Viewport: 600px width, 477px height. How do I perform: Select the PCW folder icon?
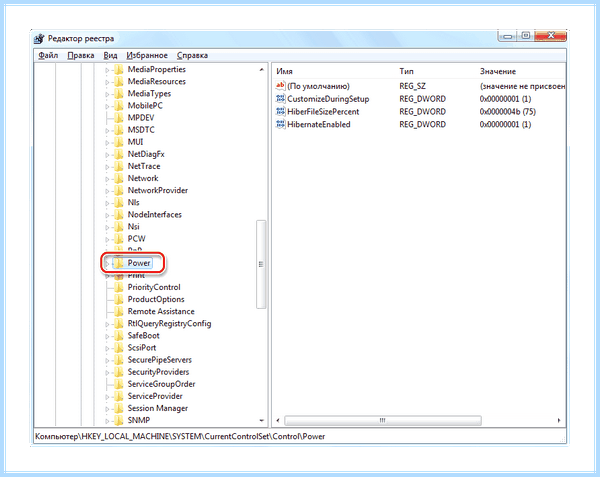coord(119,239)
